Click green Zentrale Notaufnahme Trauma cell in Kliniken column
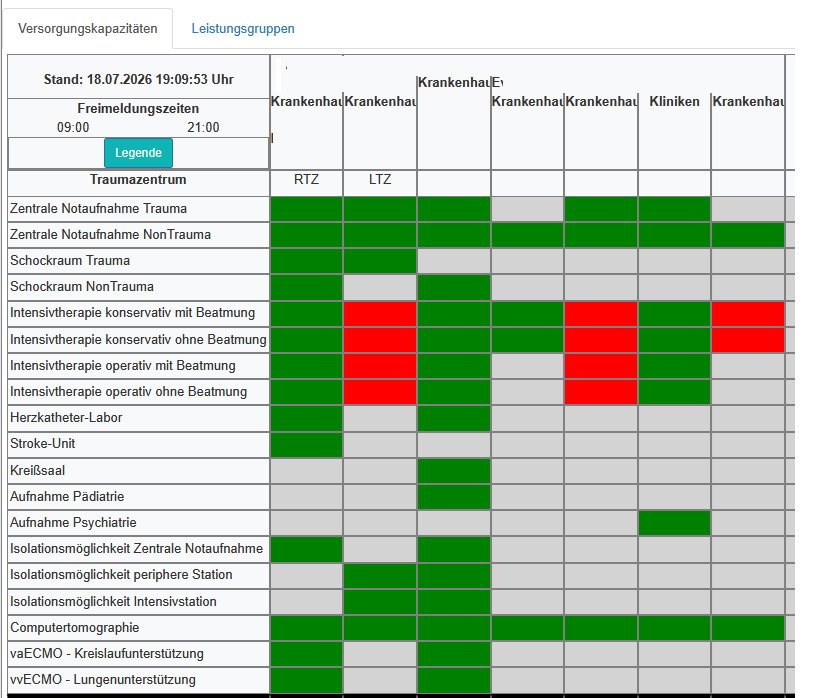Screen dimensions: 826x698 pos(674,209)
